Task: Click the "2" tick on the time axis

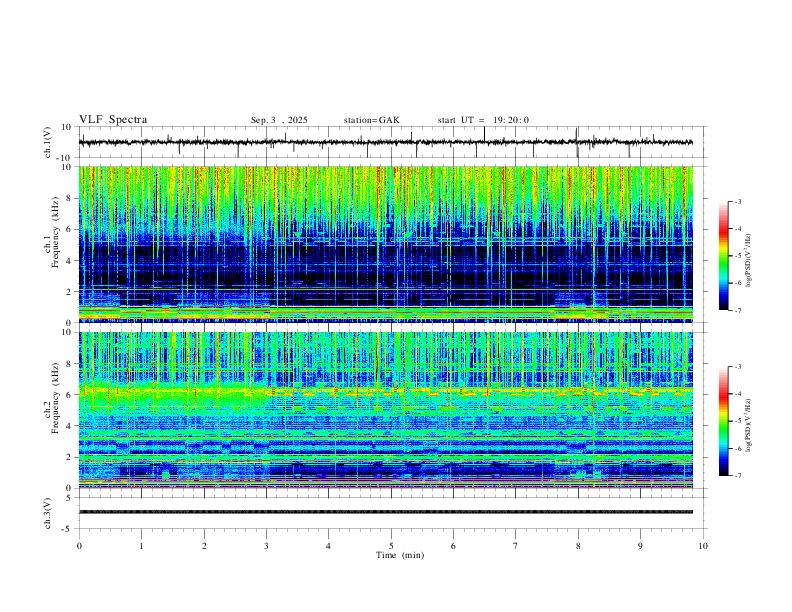Action: pyautogui.click(x=204, y=546)
